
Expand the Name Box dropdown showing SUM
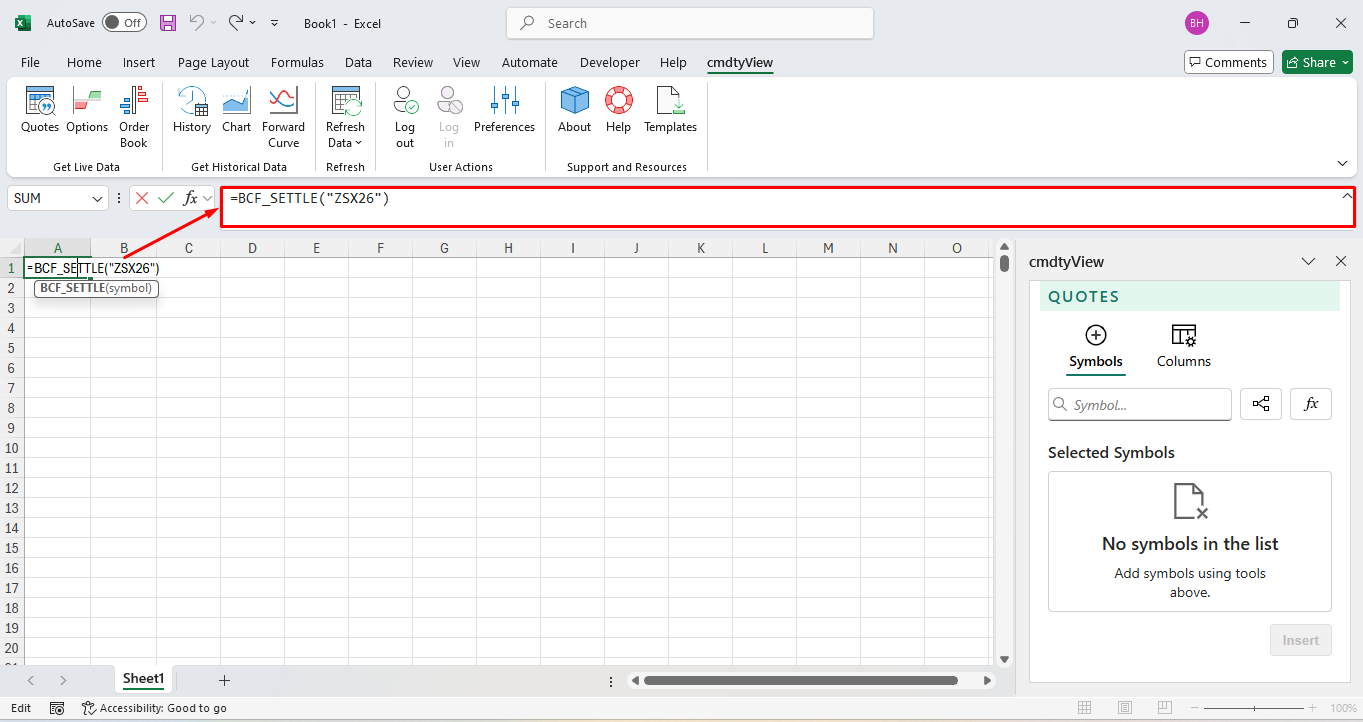[x=98, y=198]
